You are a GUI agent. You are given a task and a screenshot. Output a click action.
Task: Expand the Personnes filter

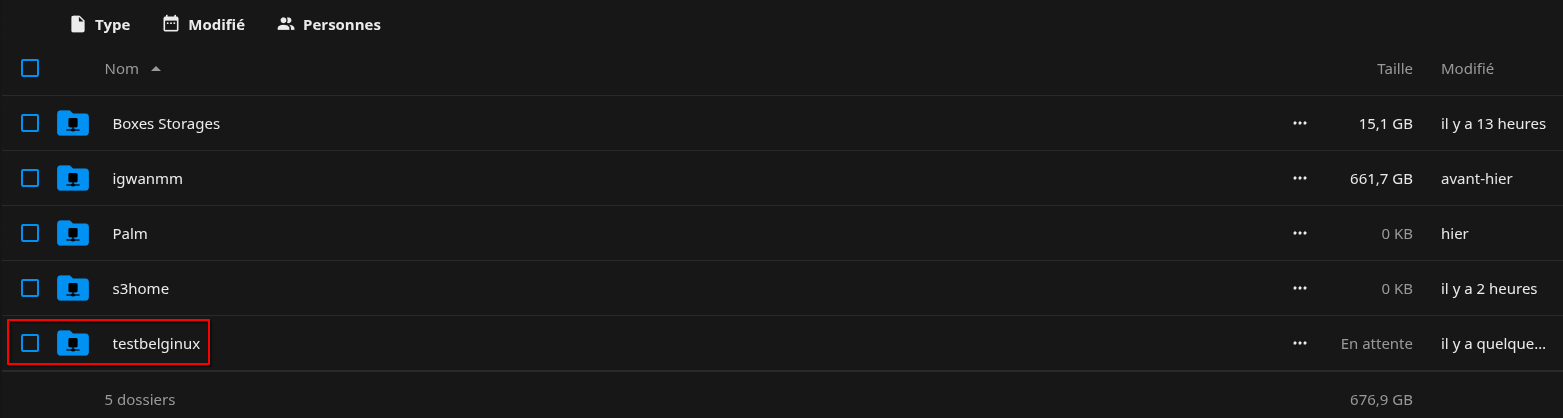pyautogui.click(x=329, y=24)
